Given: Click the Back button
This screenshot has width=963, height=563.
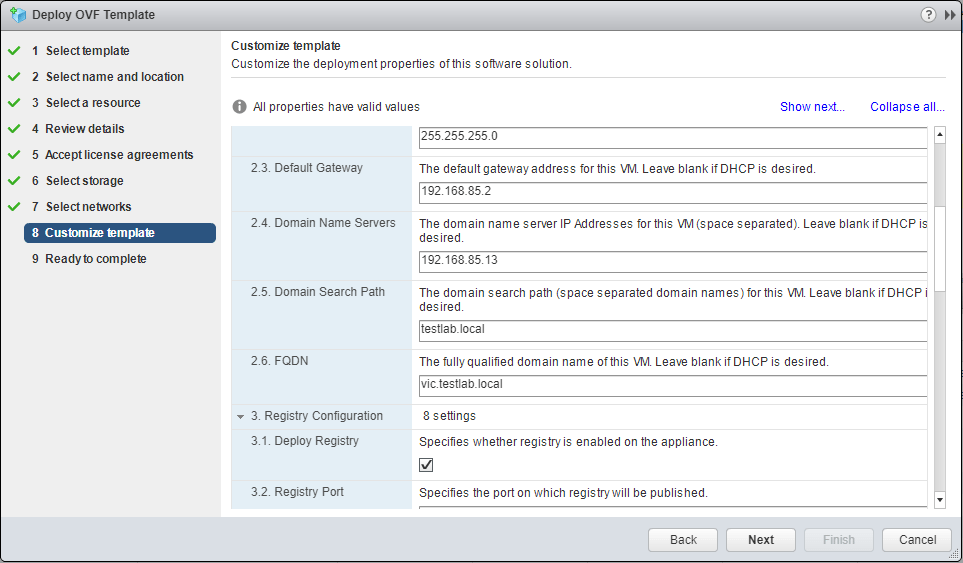Looking at the screenshot, I should (683, 540).
